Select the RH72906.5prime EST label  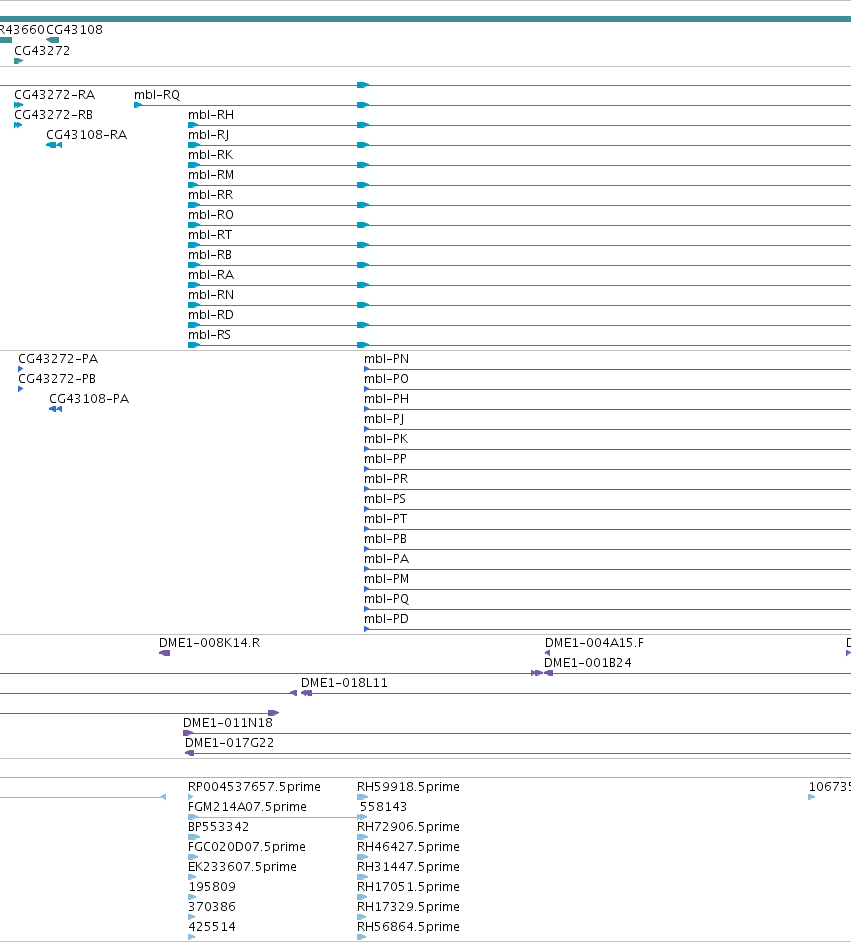click(x=408, y=827)
